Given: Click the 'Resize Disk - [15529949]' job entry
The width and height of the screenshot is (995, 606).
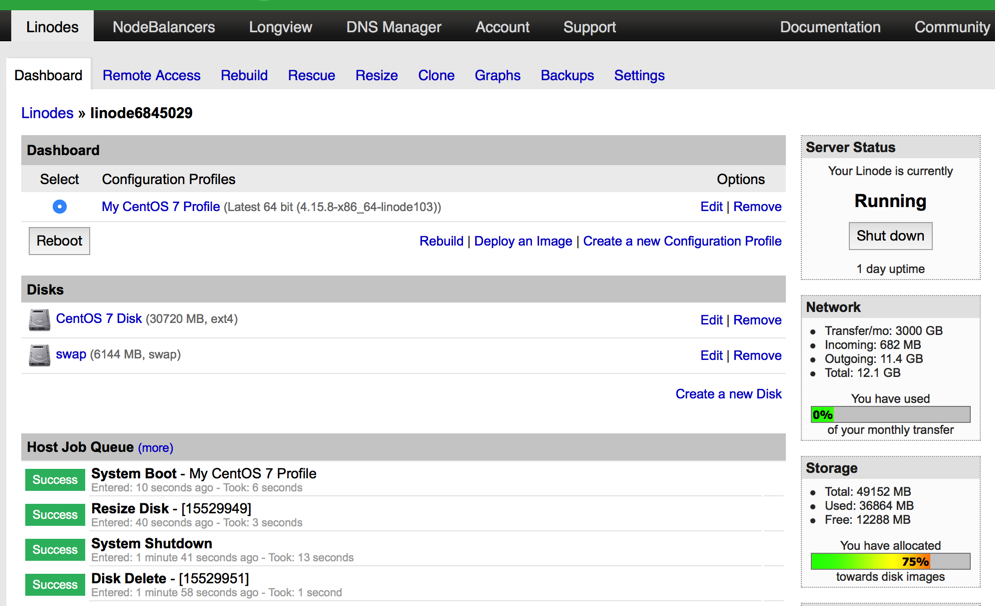Looking at the screenshot, I should (x=171, y=508).
